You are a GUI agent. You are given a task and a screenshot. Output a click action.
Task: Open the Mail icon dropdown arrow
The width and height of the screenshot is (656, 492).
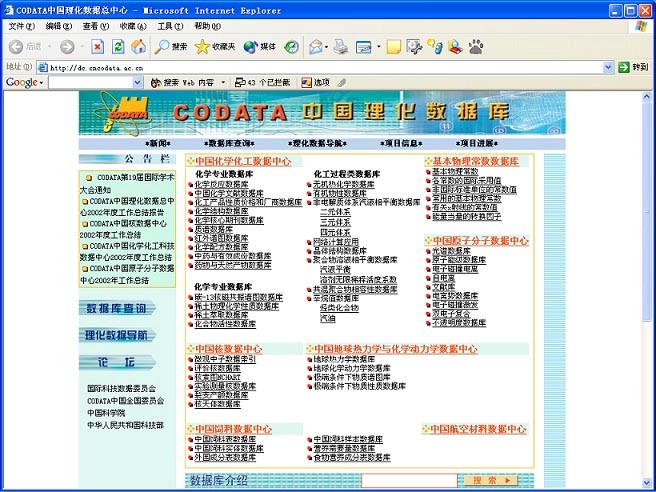pyautogui.click(x=326, y=46)
